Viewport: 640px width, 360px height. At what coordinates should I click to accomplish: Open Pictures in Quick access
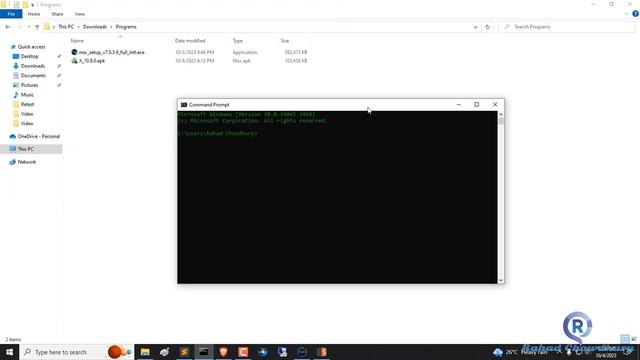click(29, 85)
